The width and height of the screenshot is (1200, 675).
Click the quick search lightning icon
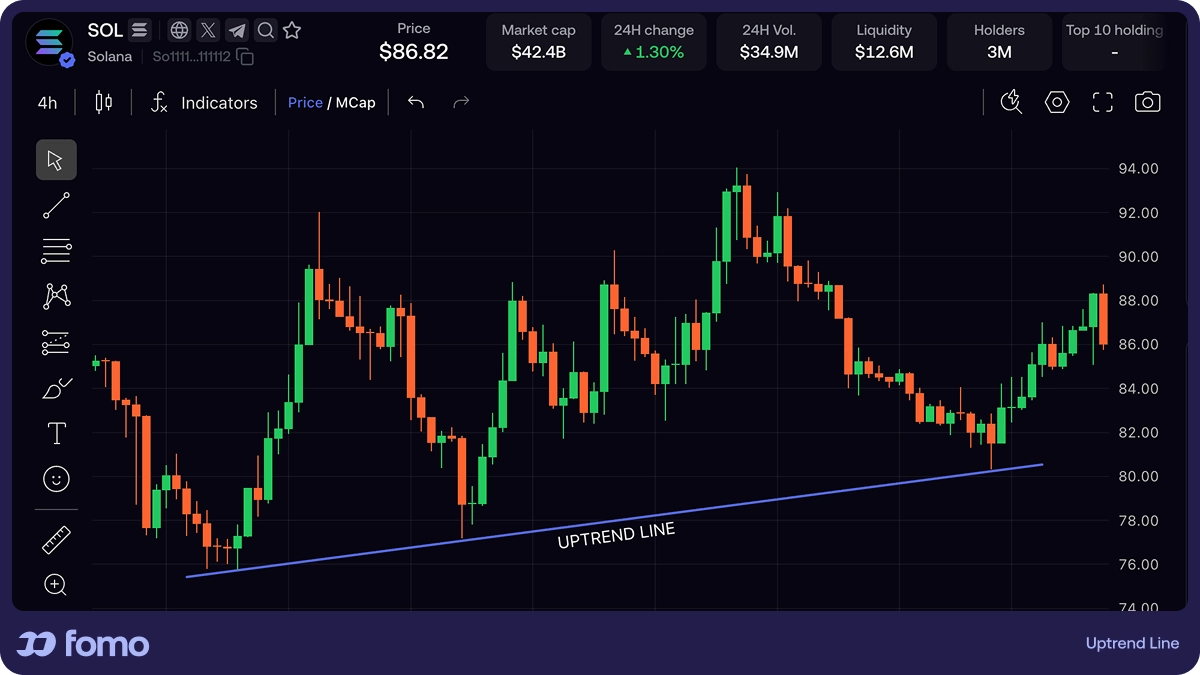point(1011,101)
